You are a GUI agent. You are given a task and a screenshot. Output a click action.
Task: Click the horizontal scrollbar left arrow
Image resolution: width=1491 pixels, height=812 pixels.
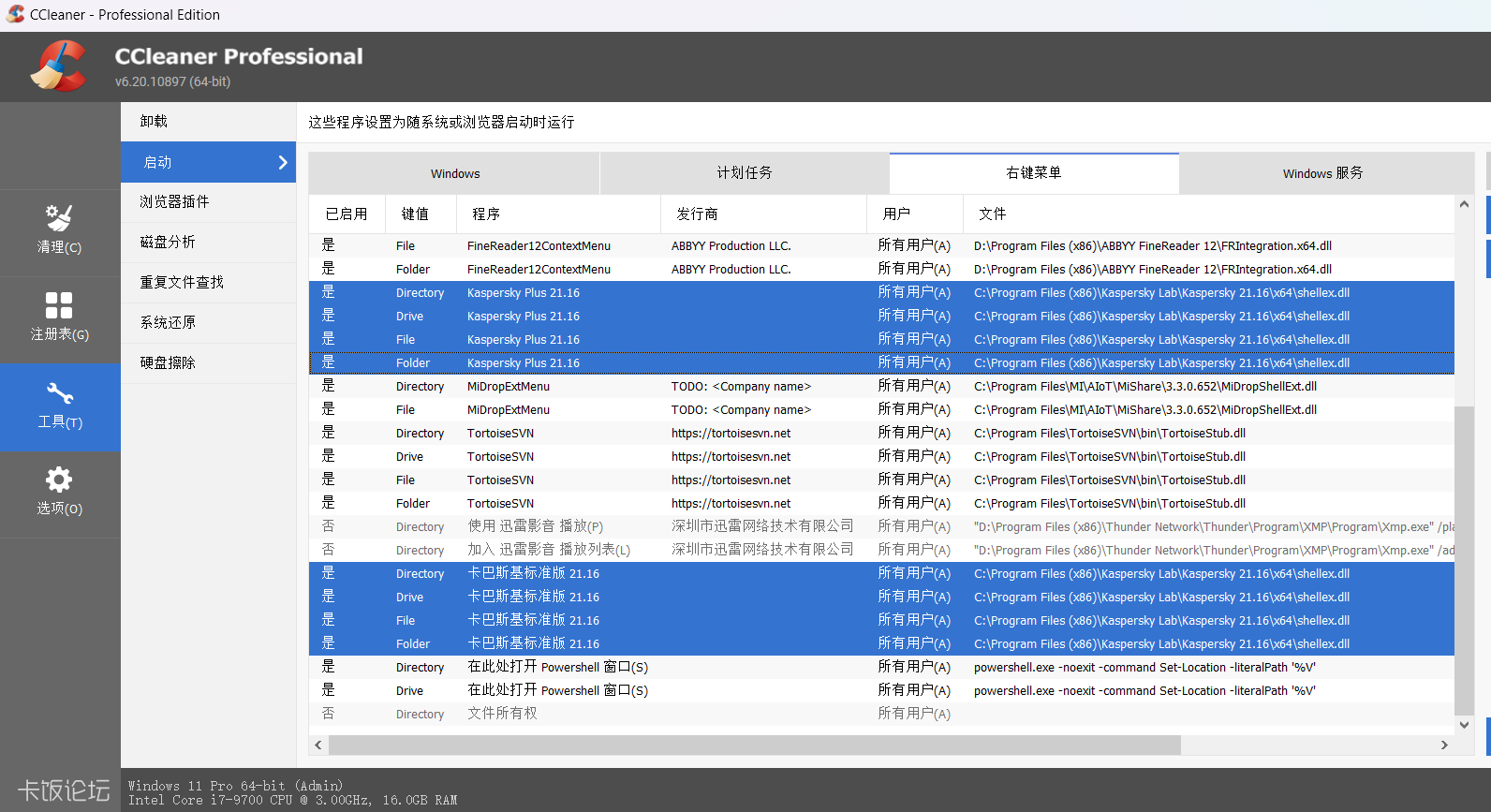coord(318,746)
